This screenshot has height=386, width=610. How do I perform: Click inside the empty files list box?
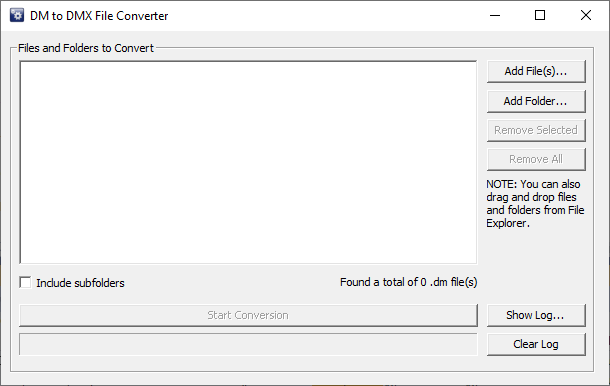(x=248, y=162)
